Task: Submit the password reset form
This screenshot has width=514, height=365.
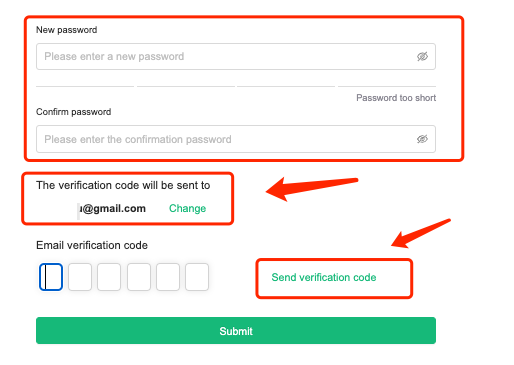Action: (x=236, y=330)
